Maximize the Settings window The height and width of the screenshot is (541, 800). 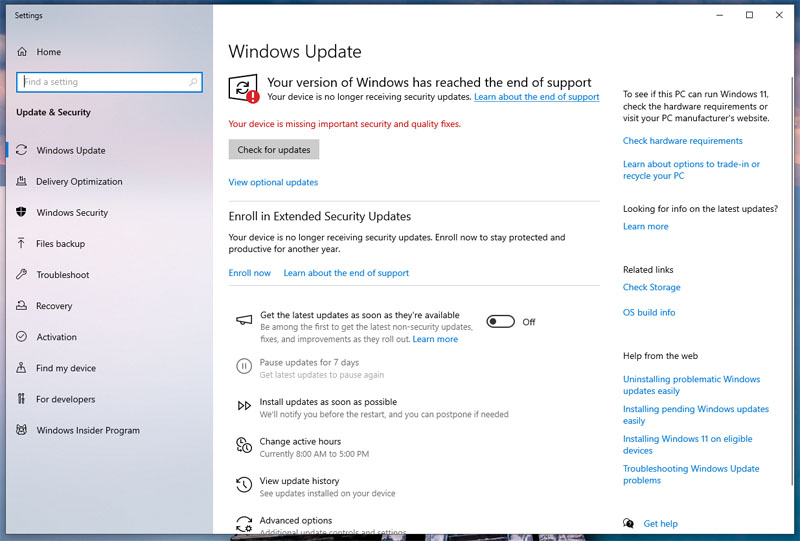click(x=749, y=15)
